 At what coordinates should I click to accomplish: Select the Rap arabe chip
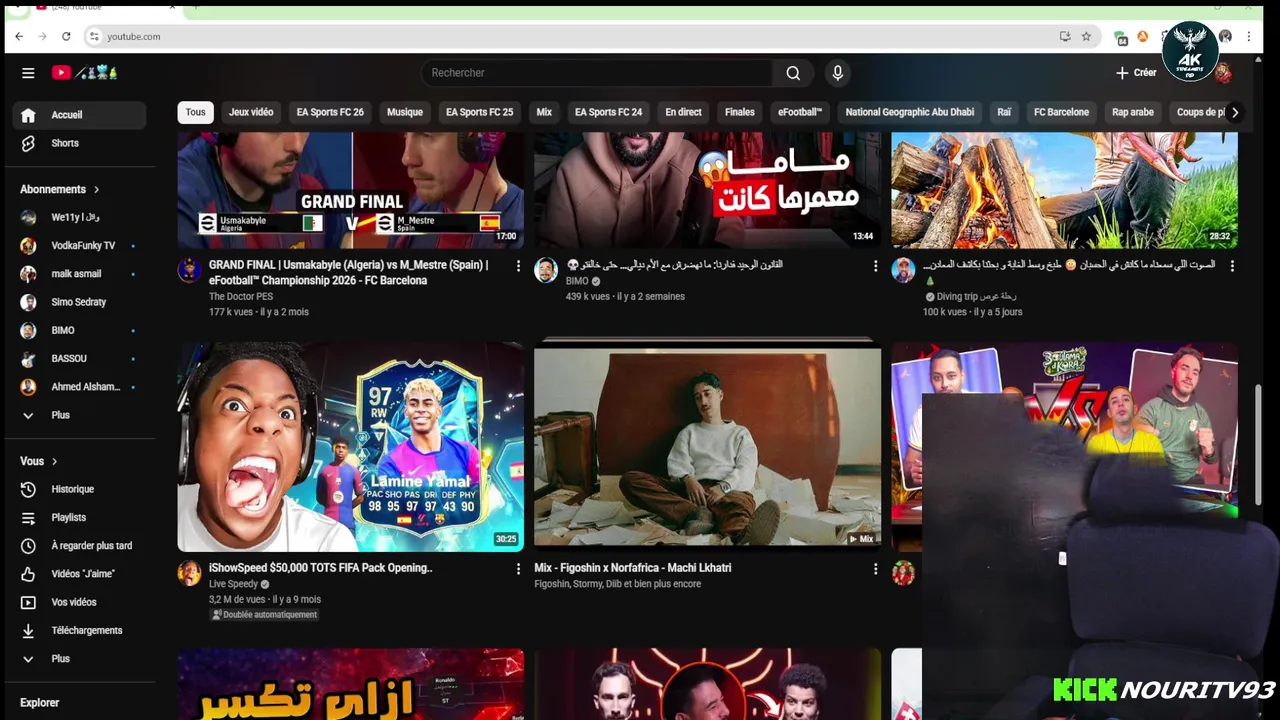[1133, 112]
